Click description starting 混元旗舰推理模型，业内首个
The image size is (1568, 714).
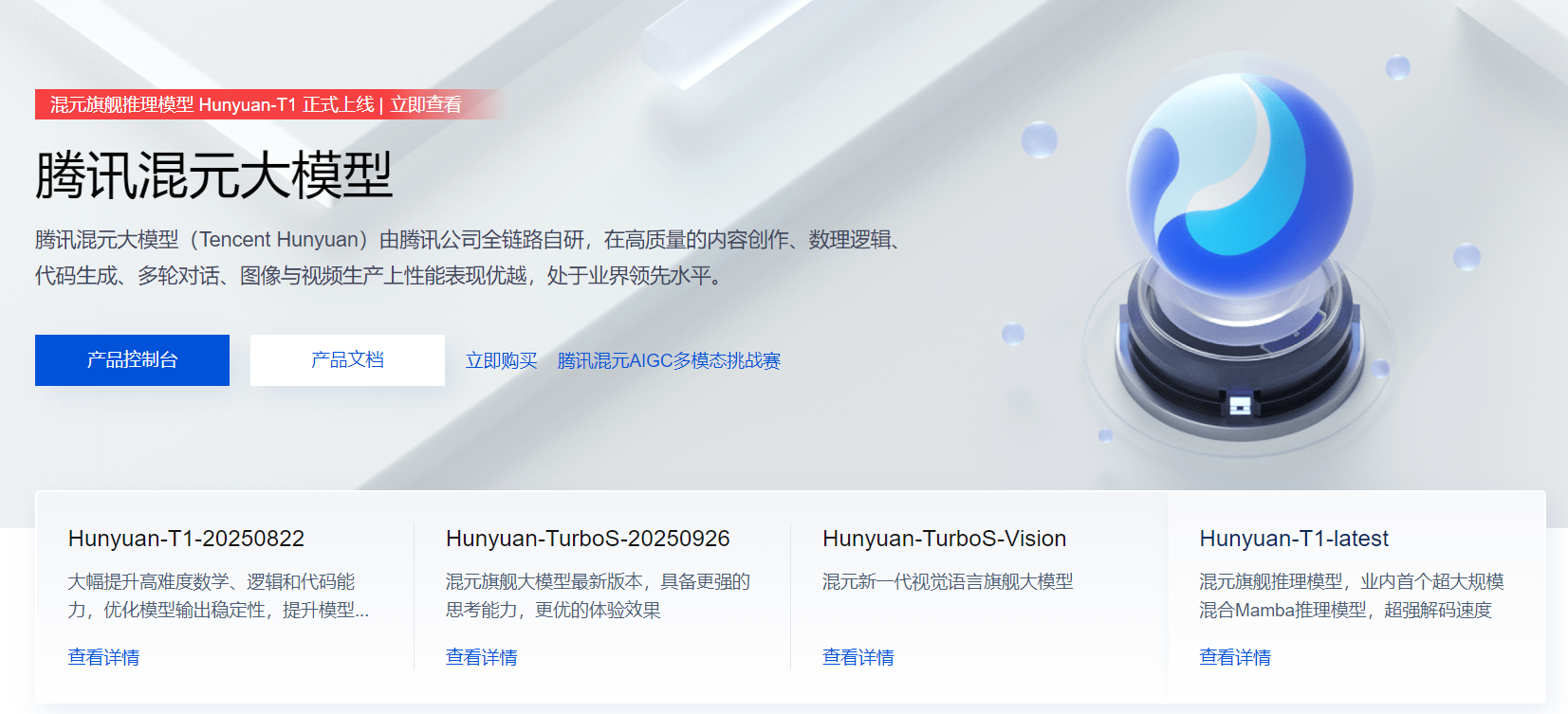tap(1352, 595)
